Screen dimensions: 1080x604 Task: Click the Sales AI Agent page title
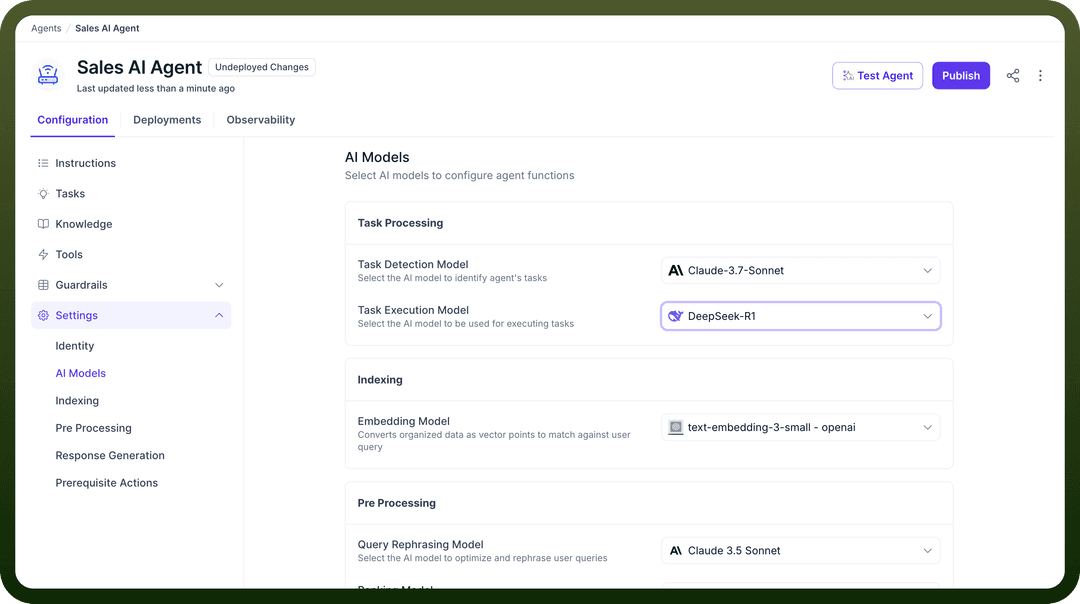click(x=139, y=67)
